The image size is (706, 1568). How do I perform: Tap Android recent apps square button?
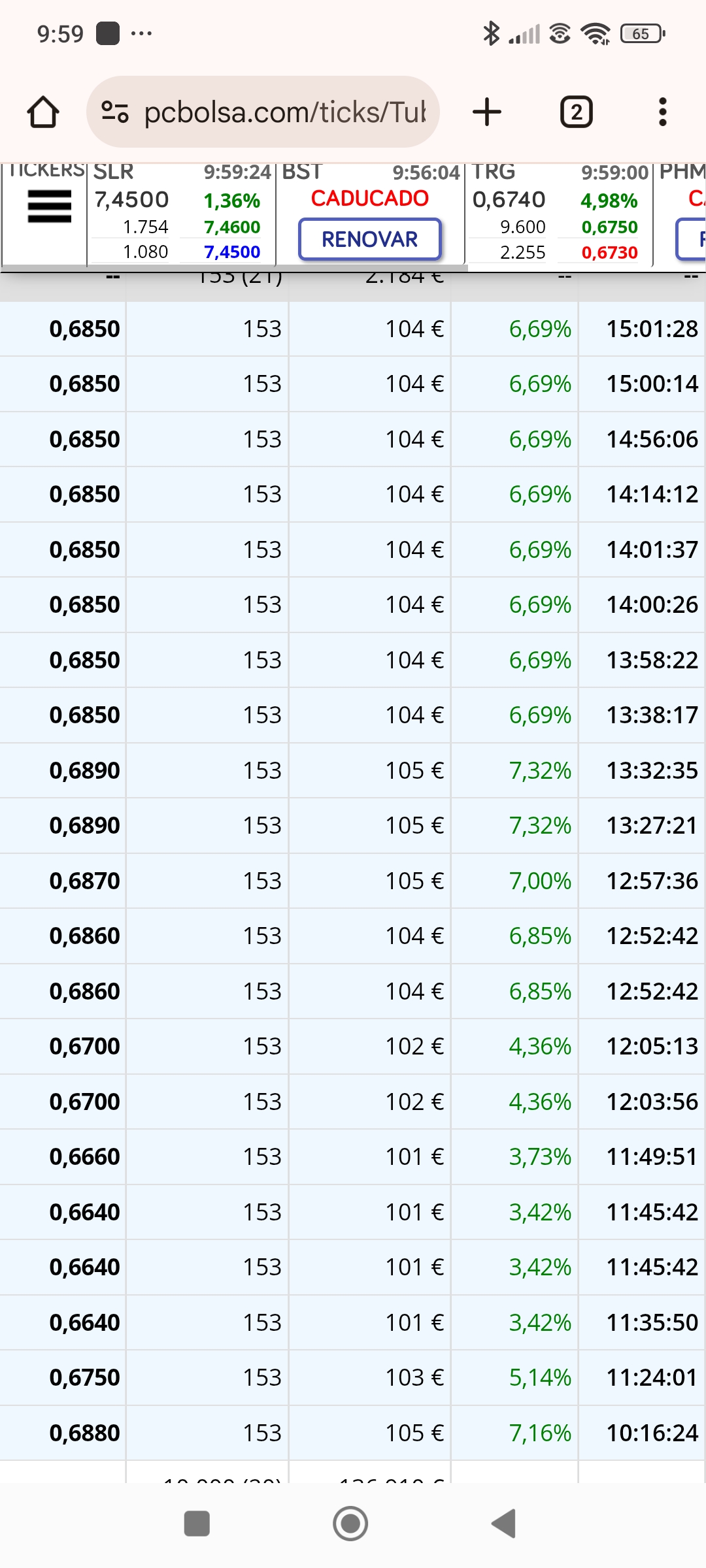[x=197, y=1524]
